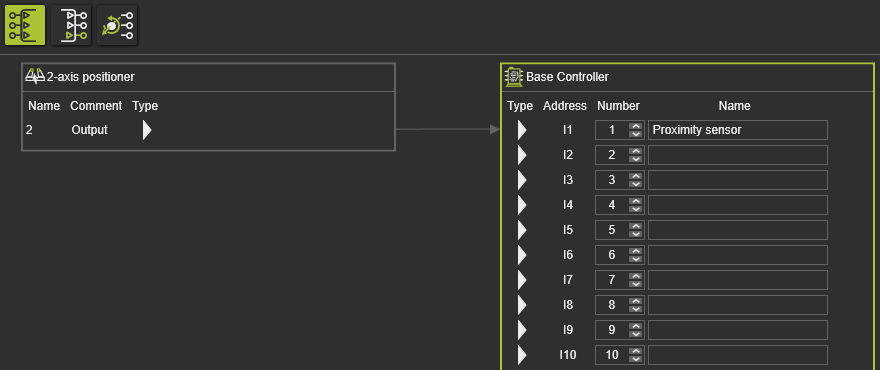Screen dimensions: 880x370
Task: Click the empty Name field for I3
Action: (x=737, y=180)
